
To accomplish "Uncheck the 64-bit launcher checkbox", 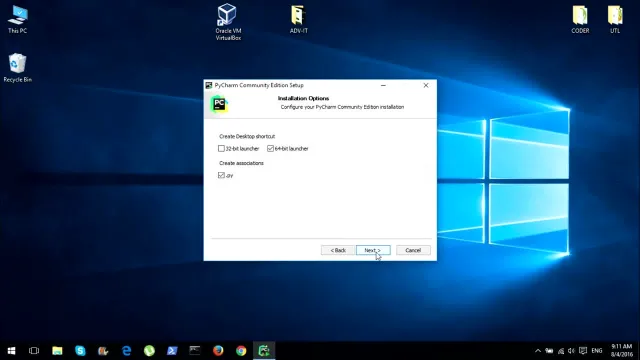I will [270, 149].
